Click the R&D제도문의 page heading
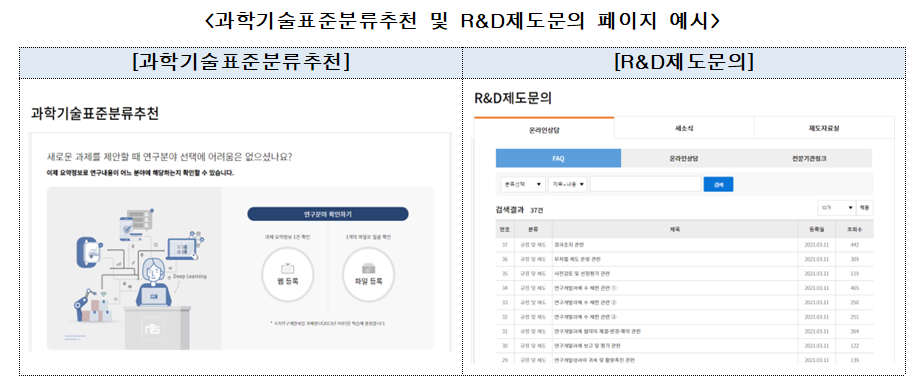The width and height of the screenshot is (923, 388). 513,99
